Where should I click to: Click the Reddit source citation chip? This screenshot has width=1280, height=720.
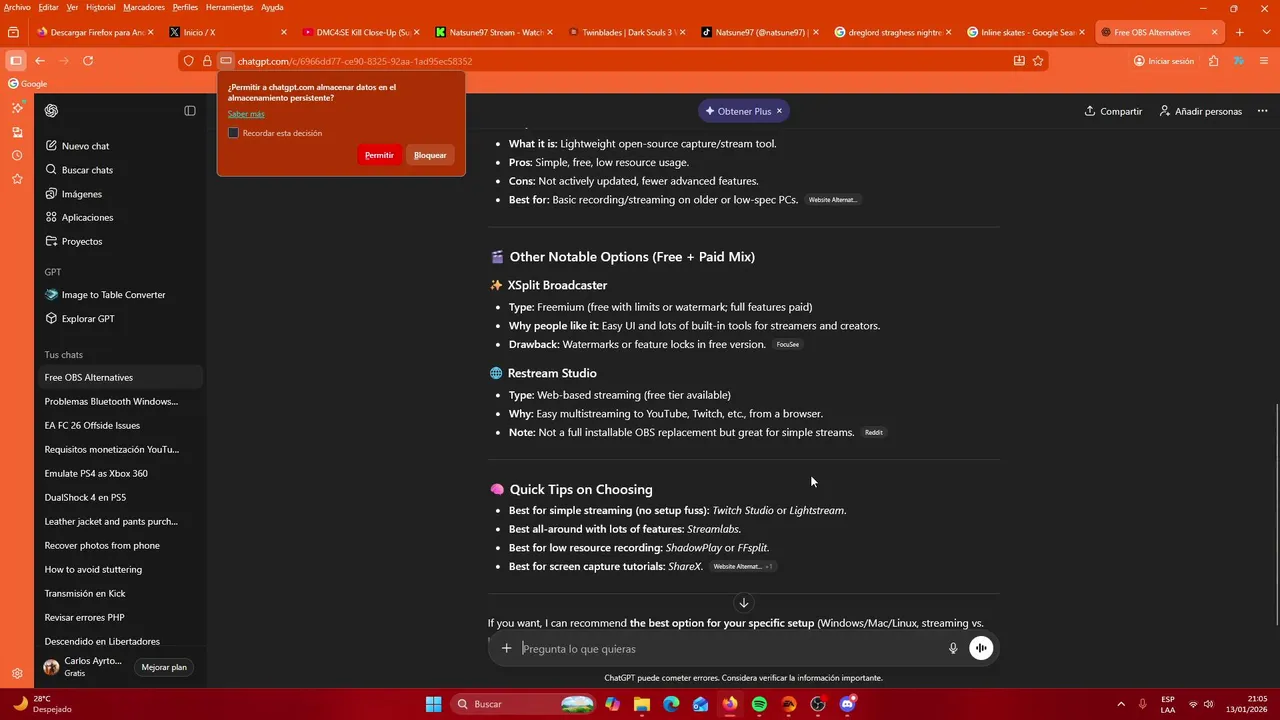click(874, 433)
